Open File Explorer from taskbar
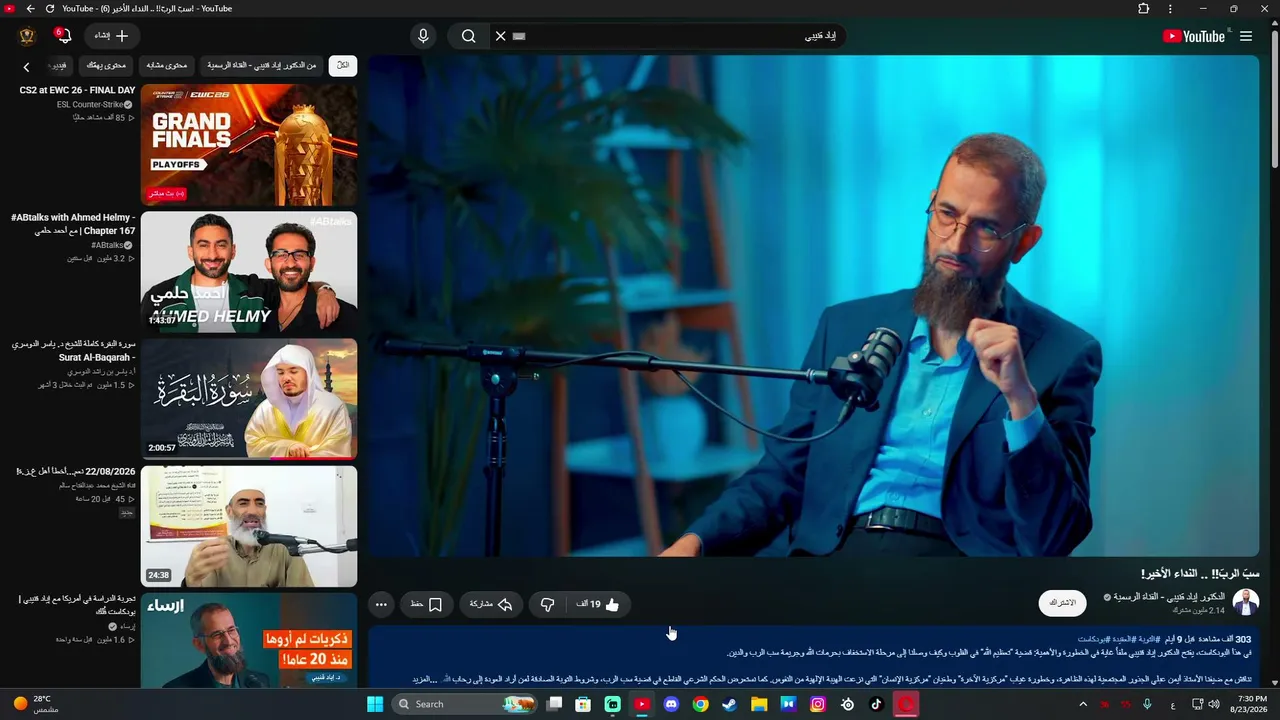This screenshot has height=720, width=1280. coord(759,704)
